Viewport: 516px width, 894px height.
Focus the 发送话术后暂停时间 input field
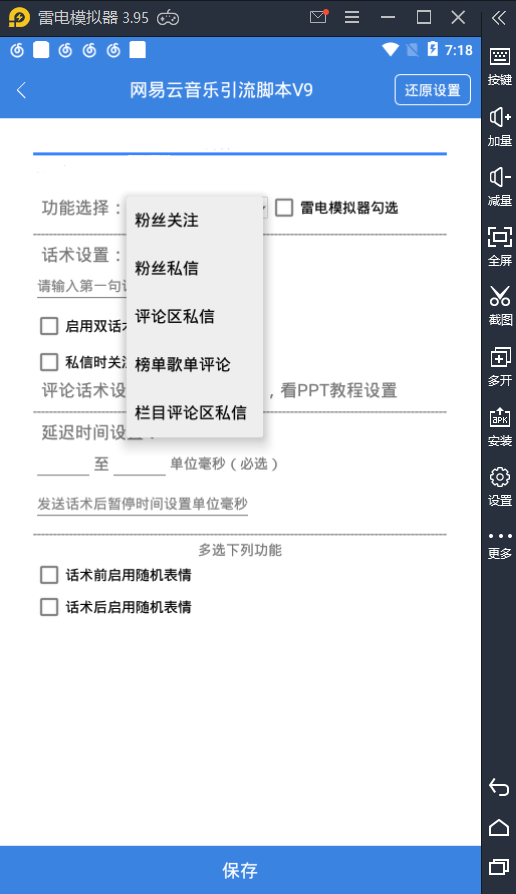point(143,504)
